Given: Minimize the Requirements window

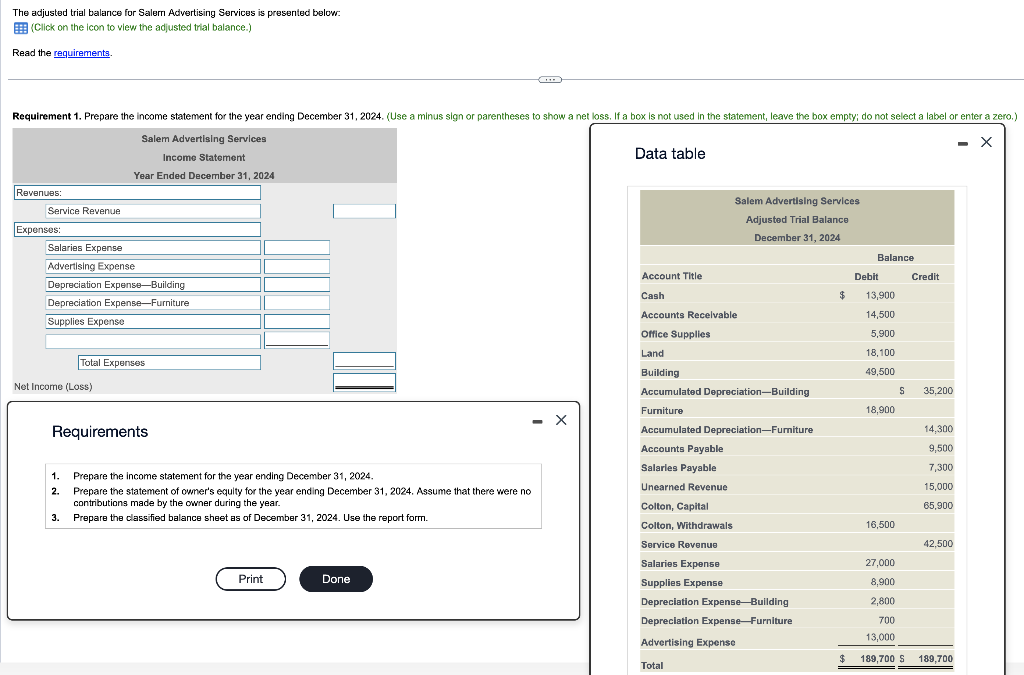Looking at the screenshot, I should (537, 420).
